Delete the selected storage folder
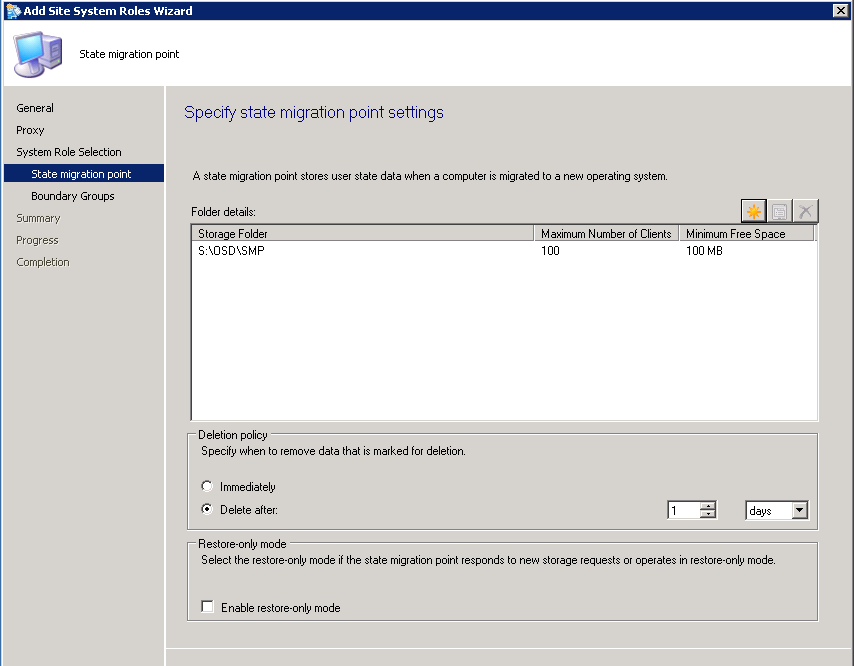The image size is (854, 666). tap(805, 210)
